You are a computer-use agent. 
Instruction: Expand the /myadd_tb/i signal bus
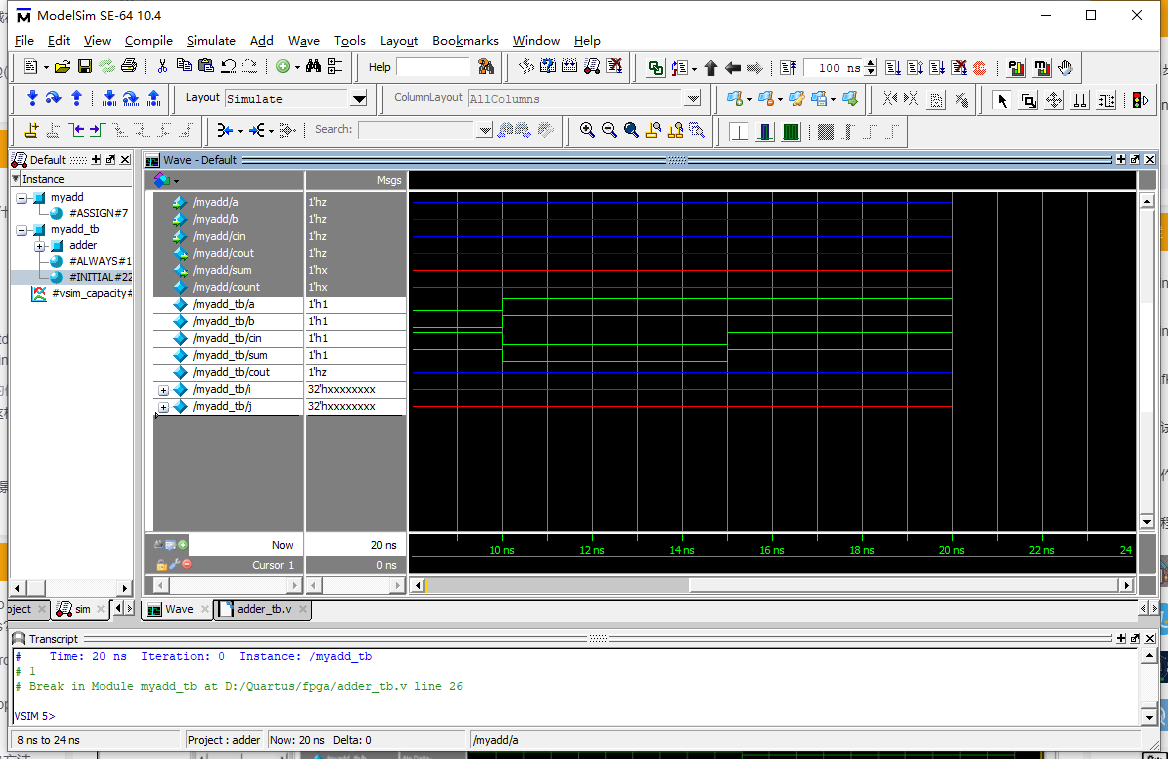[163, 390]
